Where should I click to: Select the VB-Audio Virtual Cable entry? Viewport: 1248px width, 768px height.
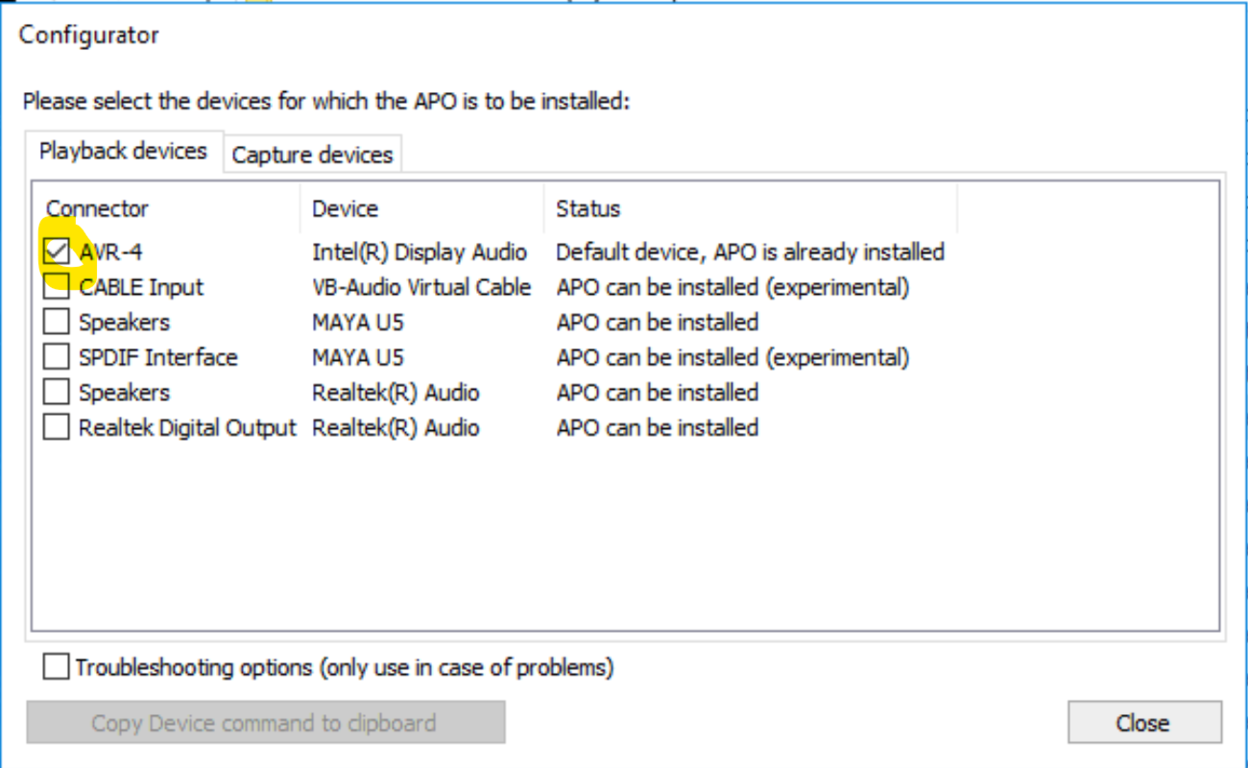coord(421,287)
